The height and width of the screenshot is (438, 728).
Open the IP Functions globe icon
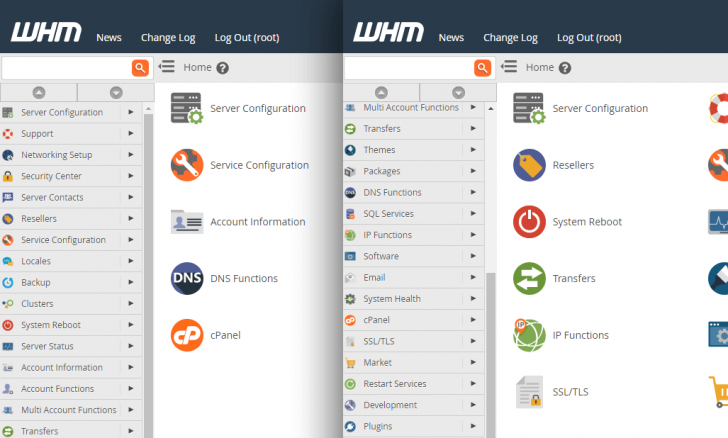[529, 335]
